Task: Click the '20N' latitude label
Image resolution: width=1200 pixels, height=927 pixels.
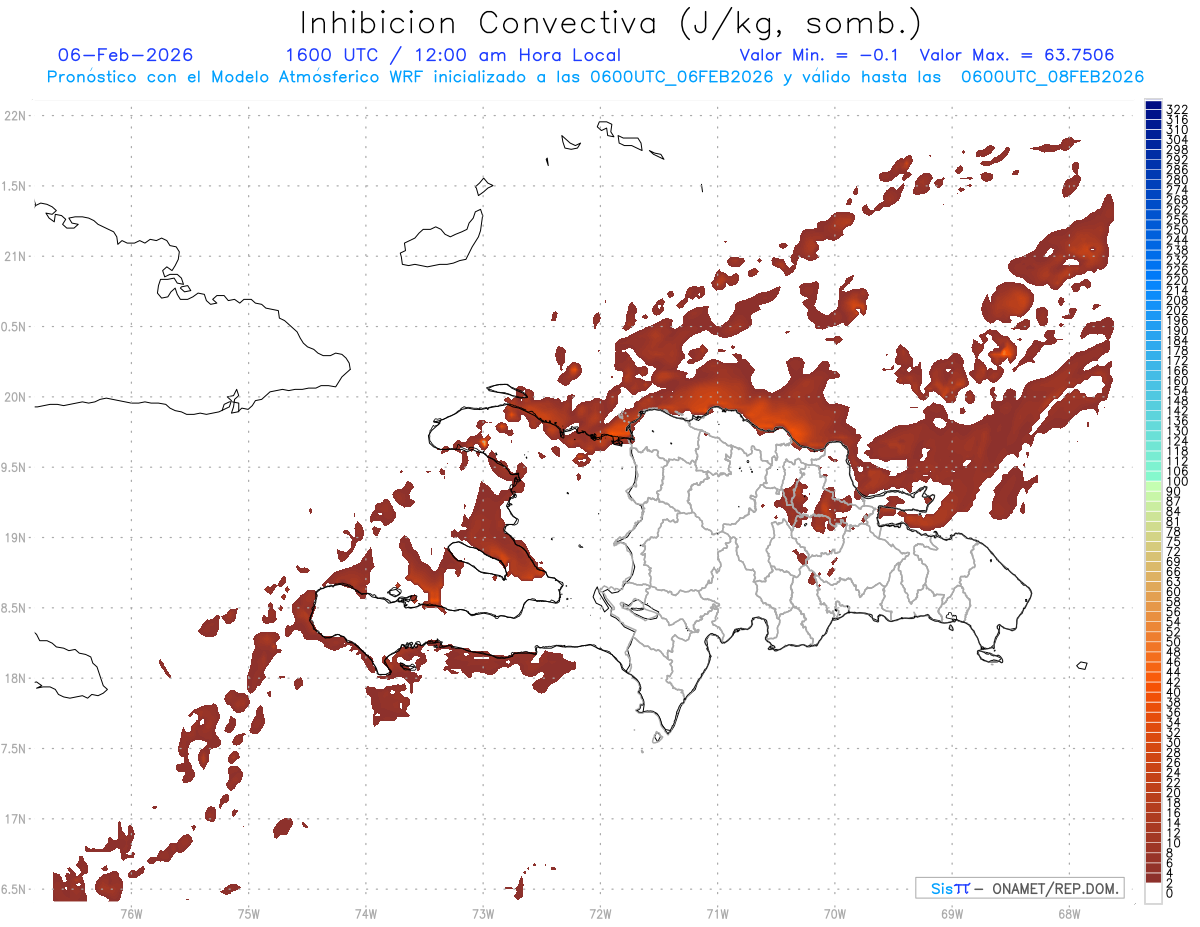Action: [x=14, y=398]
